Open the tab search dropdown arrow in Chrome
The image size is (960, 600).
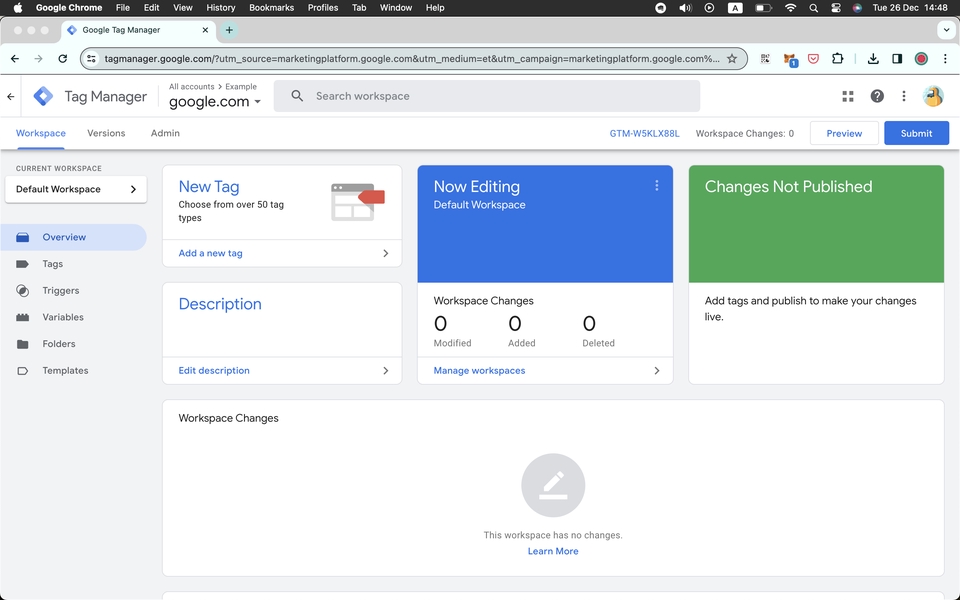pyautogui.click(x=946, y=30)
